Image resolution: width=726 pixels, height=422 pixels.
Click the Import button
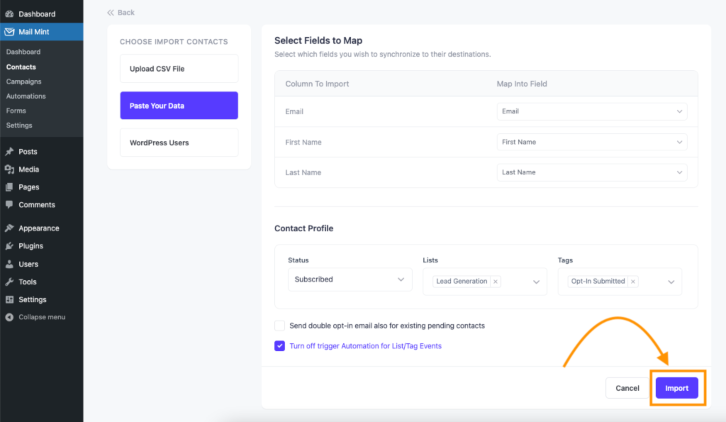[x=677, y=388]
